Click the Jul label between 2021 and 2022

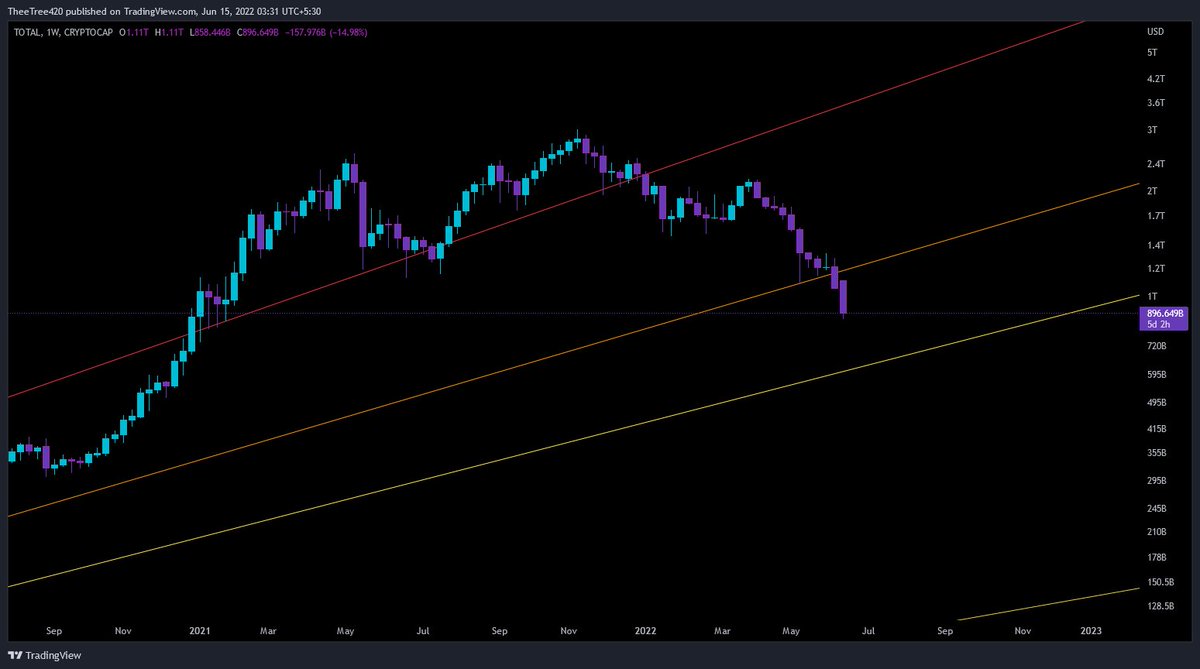tap(423, 631)
